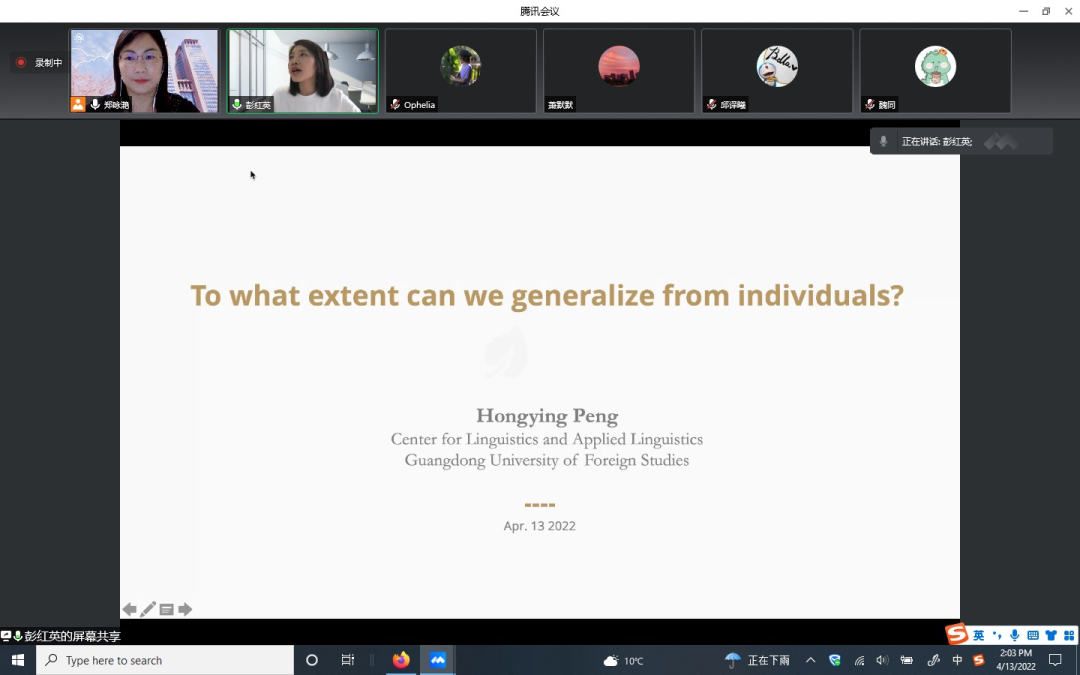The image size is (1080, 675).
Task: Click the previous slide arrow
Action: point(129,610)
